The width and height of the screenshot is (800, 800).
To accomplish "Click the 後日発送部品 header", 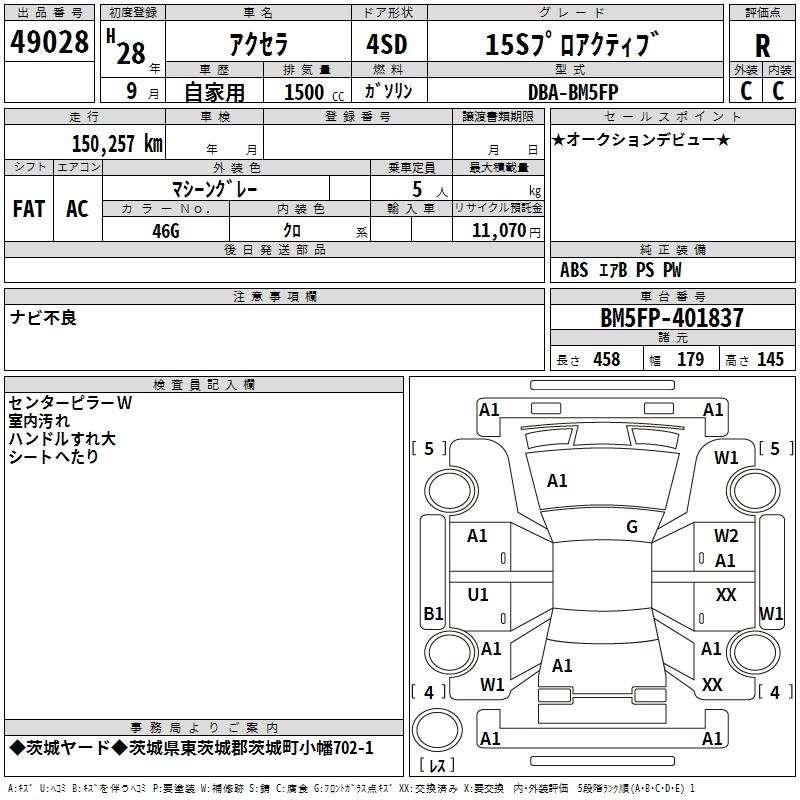I will [274, 249].
